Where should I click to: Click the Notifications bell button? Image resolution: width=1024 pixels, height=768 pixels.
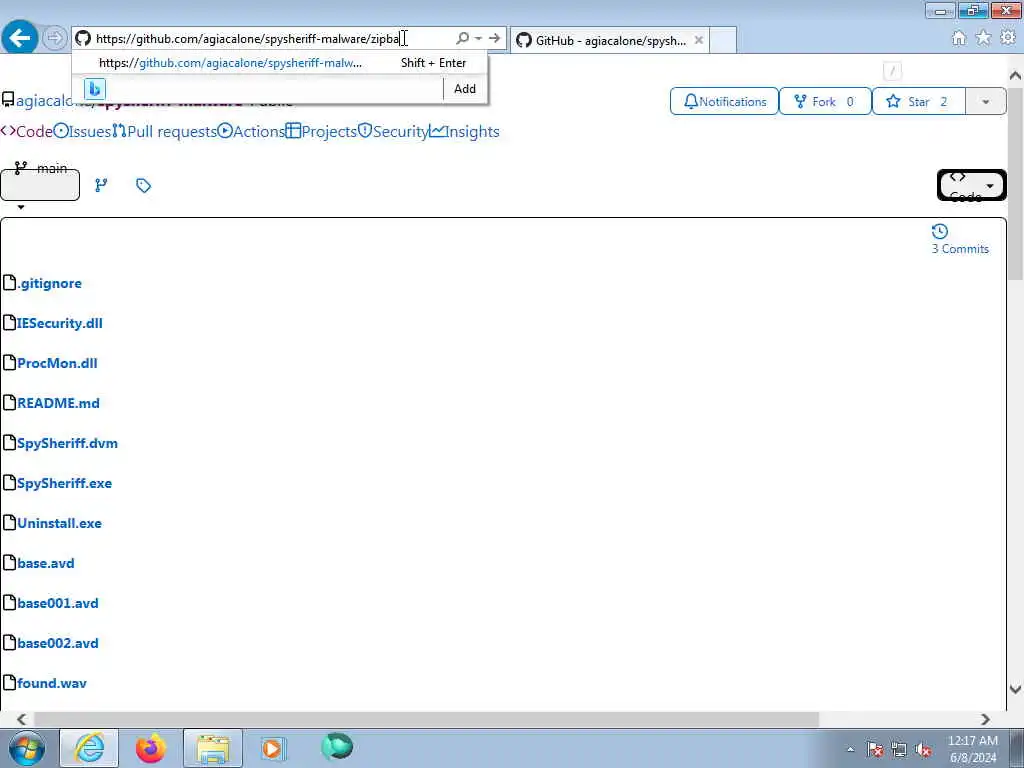(724, 102)
